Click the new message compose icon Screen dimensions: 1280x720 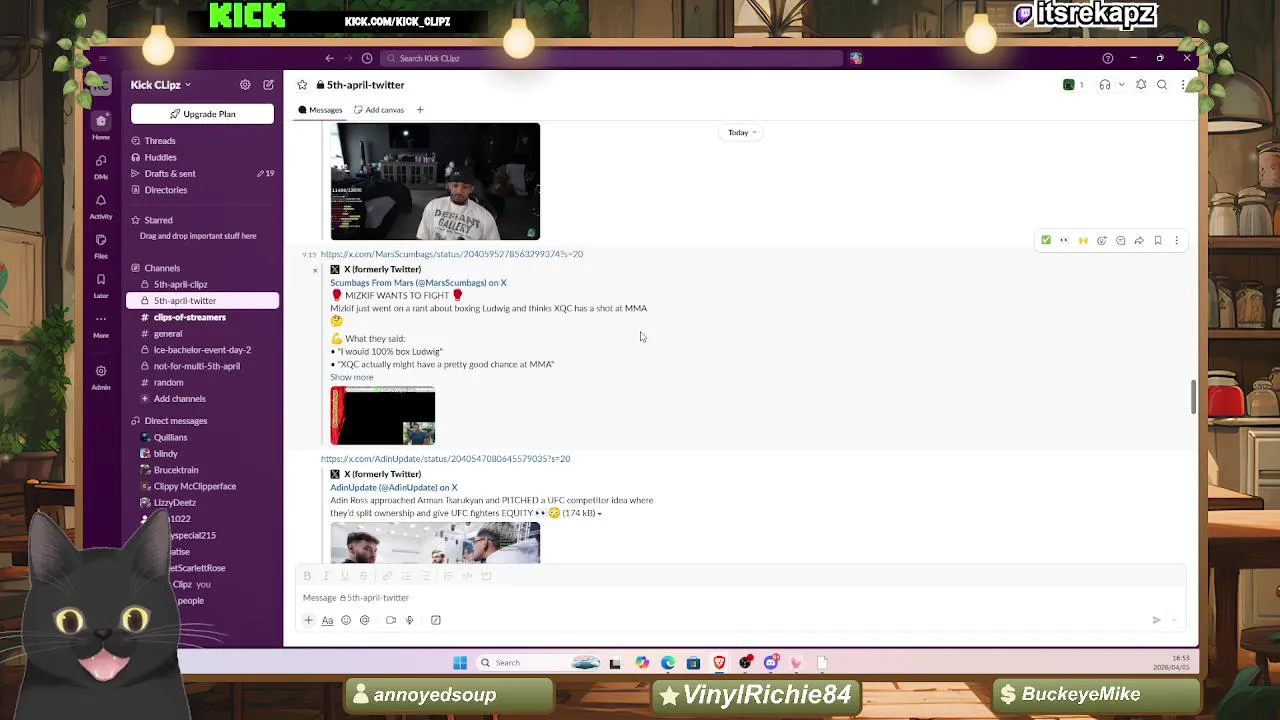[x=268, y=85]
